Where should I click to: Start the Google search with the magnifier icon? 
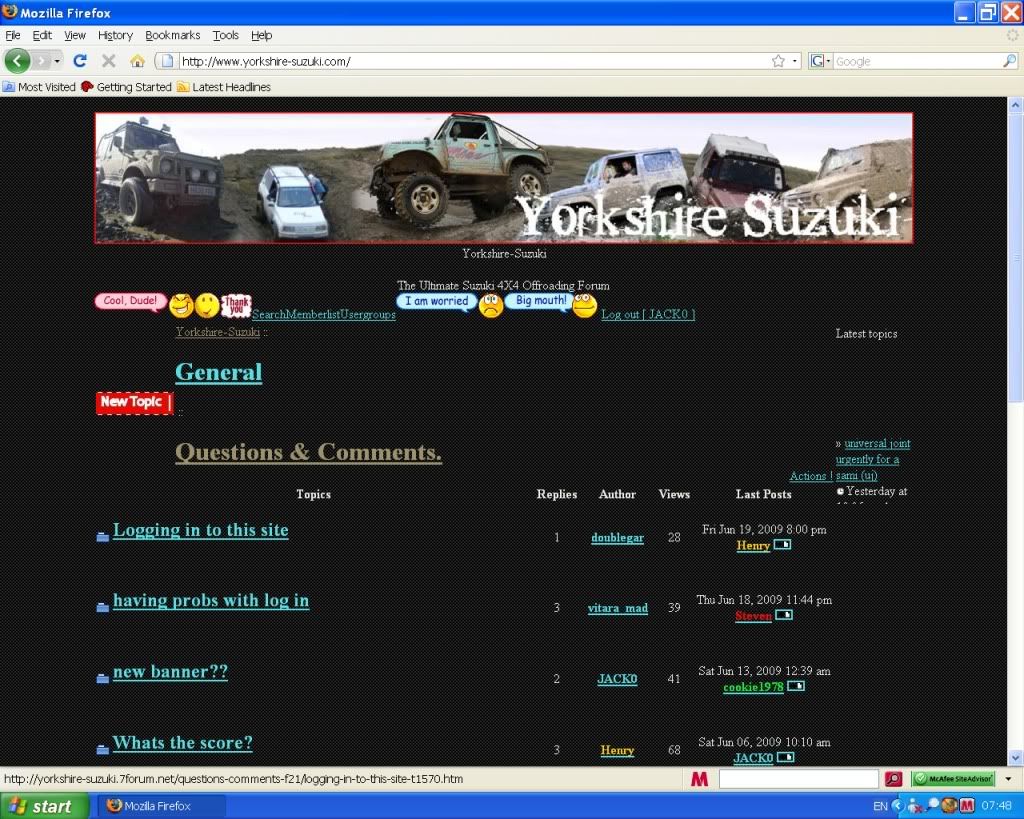tap(1009, 61)
